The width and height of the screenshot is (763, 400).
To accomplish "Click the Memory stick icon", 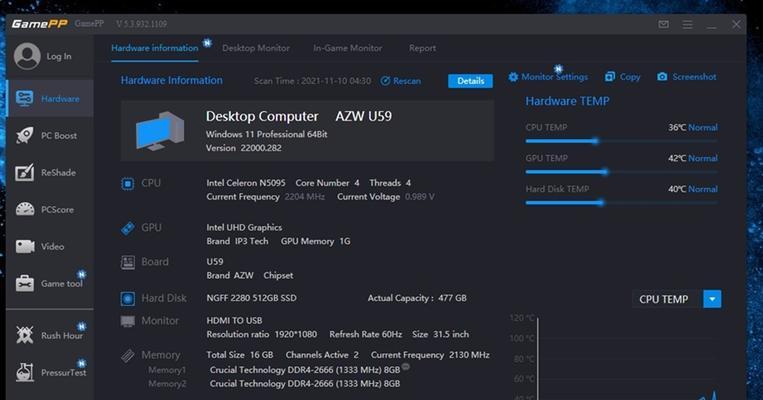I will point(127,356).
